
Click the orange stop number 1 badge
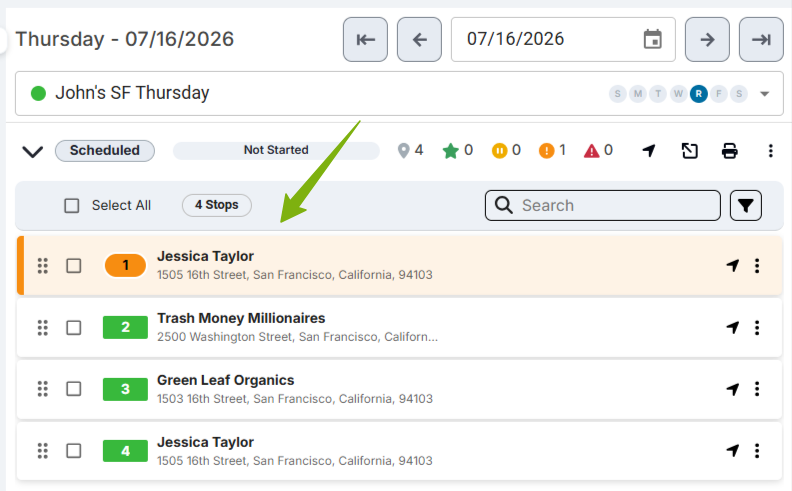(x=125, y=266)
